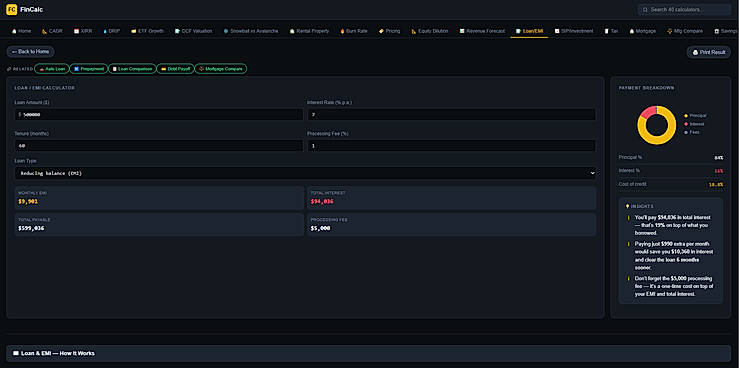Click the Print Result button
The height and width of the screenshot is (368, 739).
pos(708,52)
